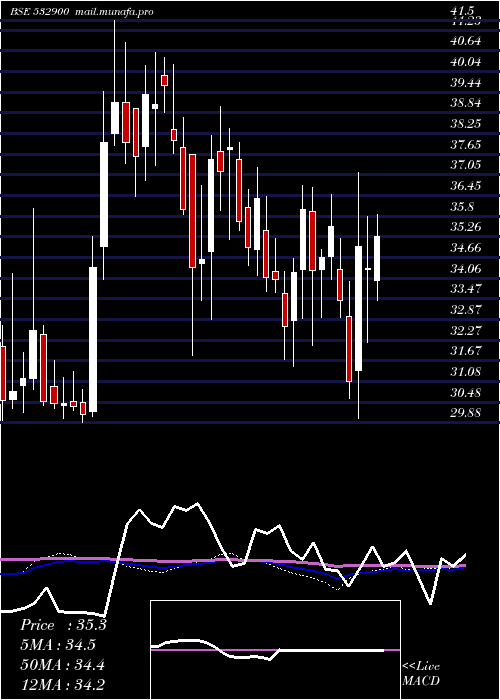Click the 32.87 price axis label

coord(466,310)
